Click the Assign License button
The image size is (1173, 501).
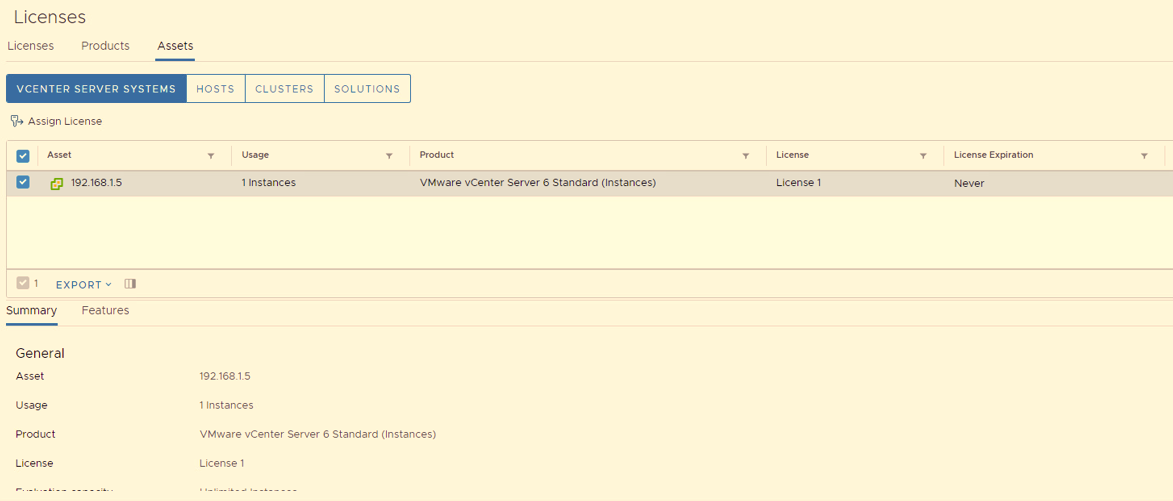click(x=56, y=121)
